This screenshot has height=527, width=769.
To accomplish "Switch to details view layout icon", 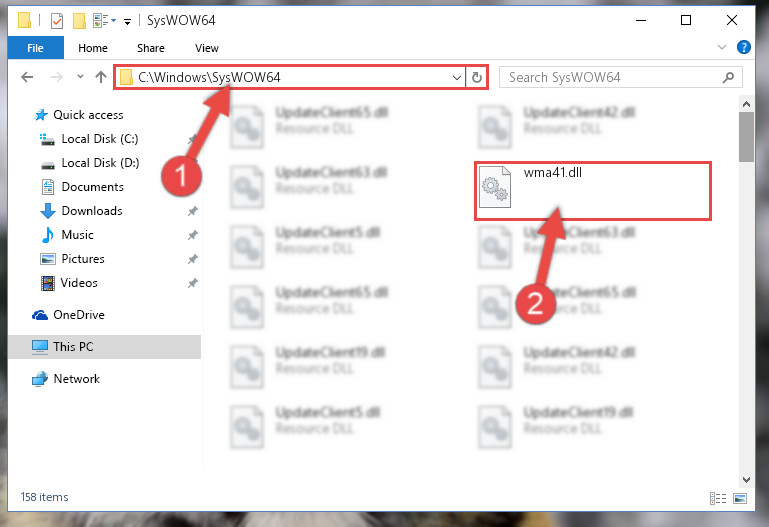I will (718, 499).
